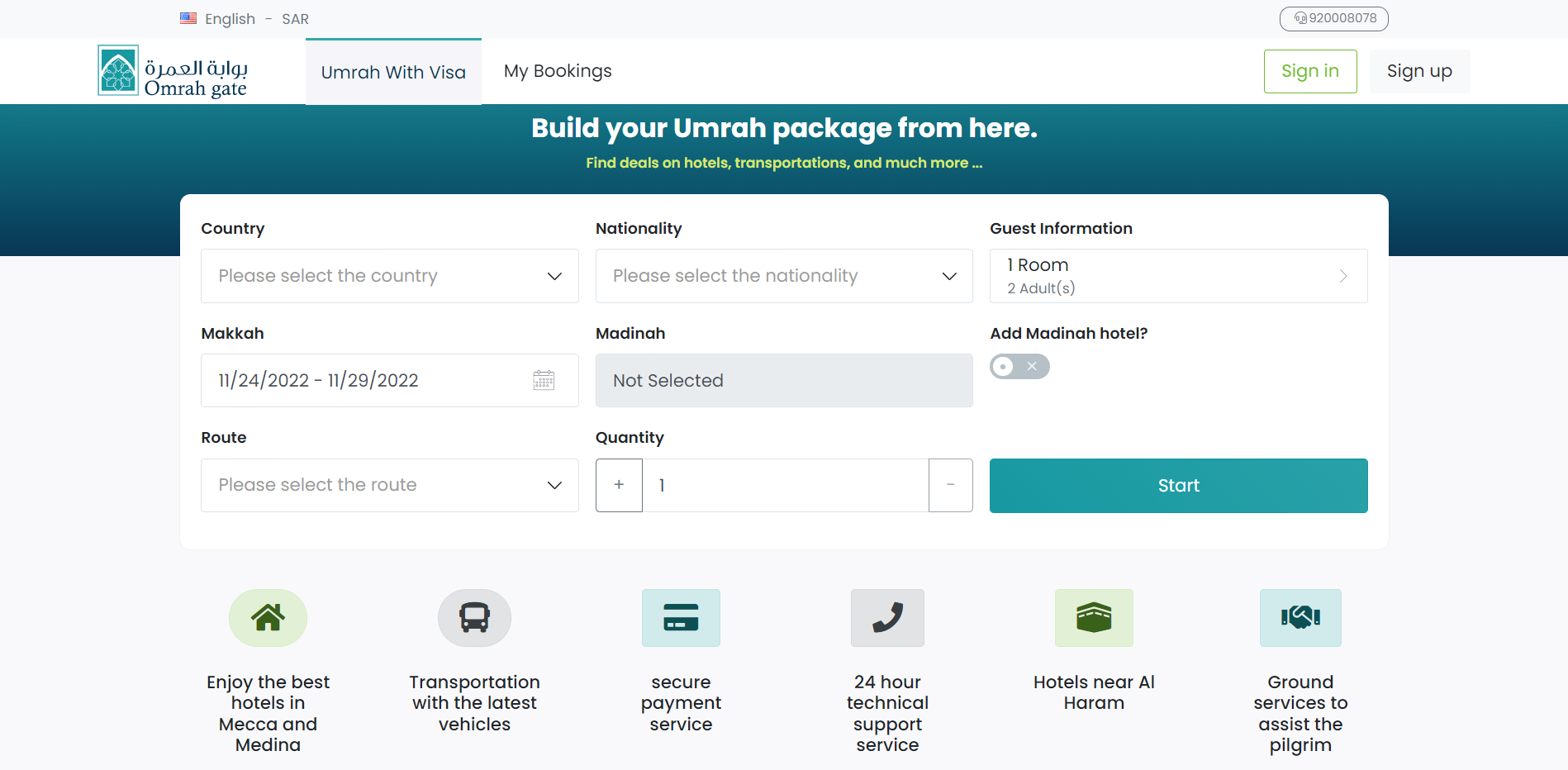Enable the Add Madinah hotel toggle

(1019, 366)
